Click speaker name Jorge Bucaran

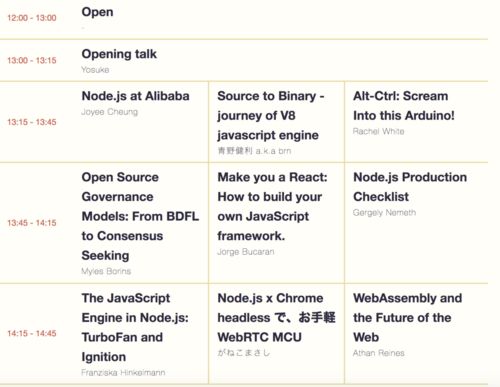[246, 252]
